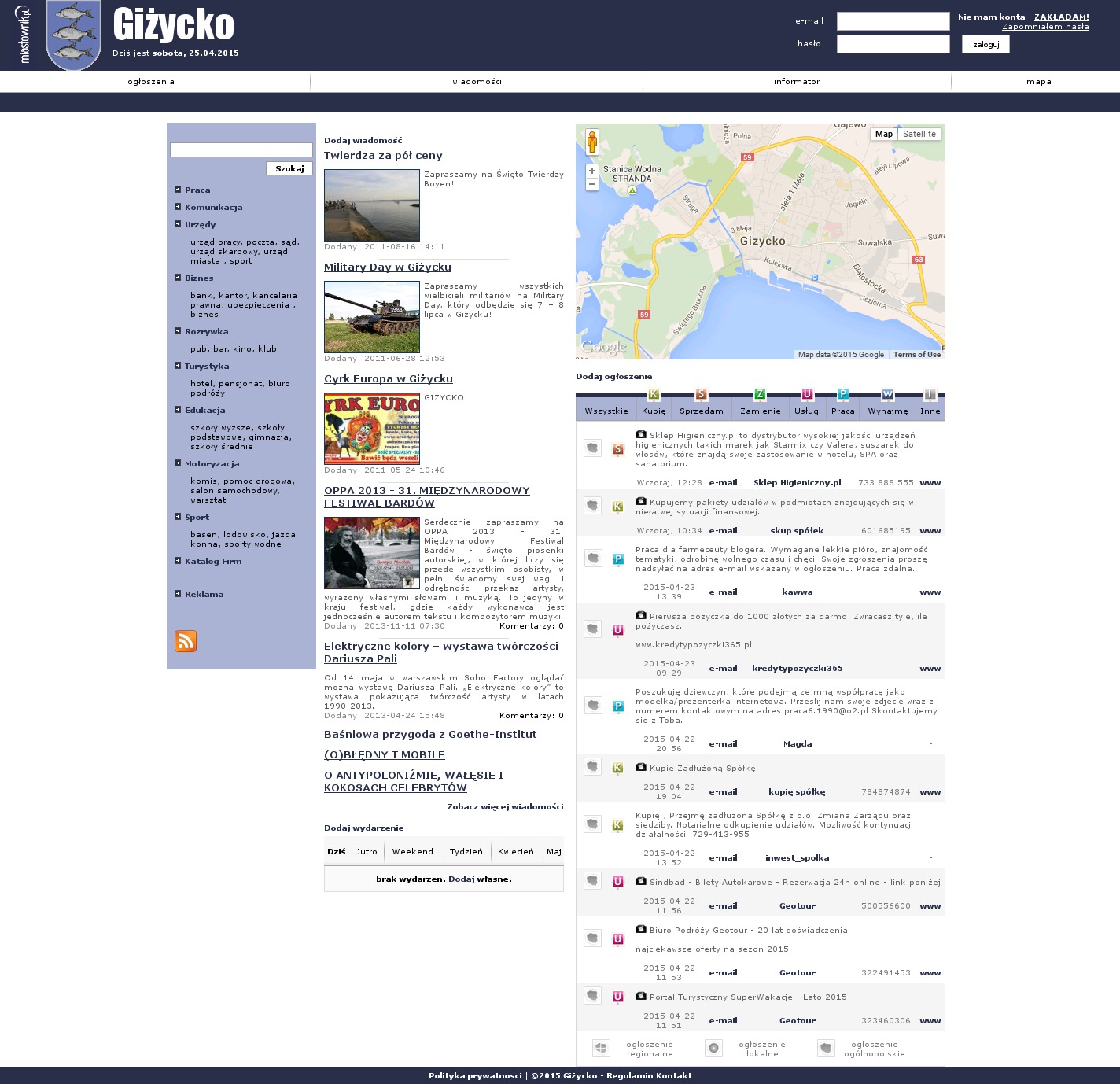The image size is (1120, 1084).
Task: Zoom out on the map
Action: 592,184
